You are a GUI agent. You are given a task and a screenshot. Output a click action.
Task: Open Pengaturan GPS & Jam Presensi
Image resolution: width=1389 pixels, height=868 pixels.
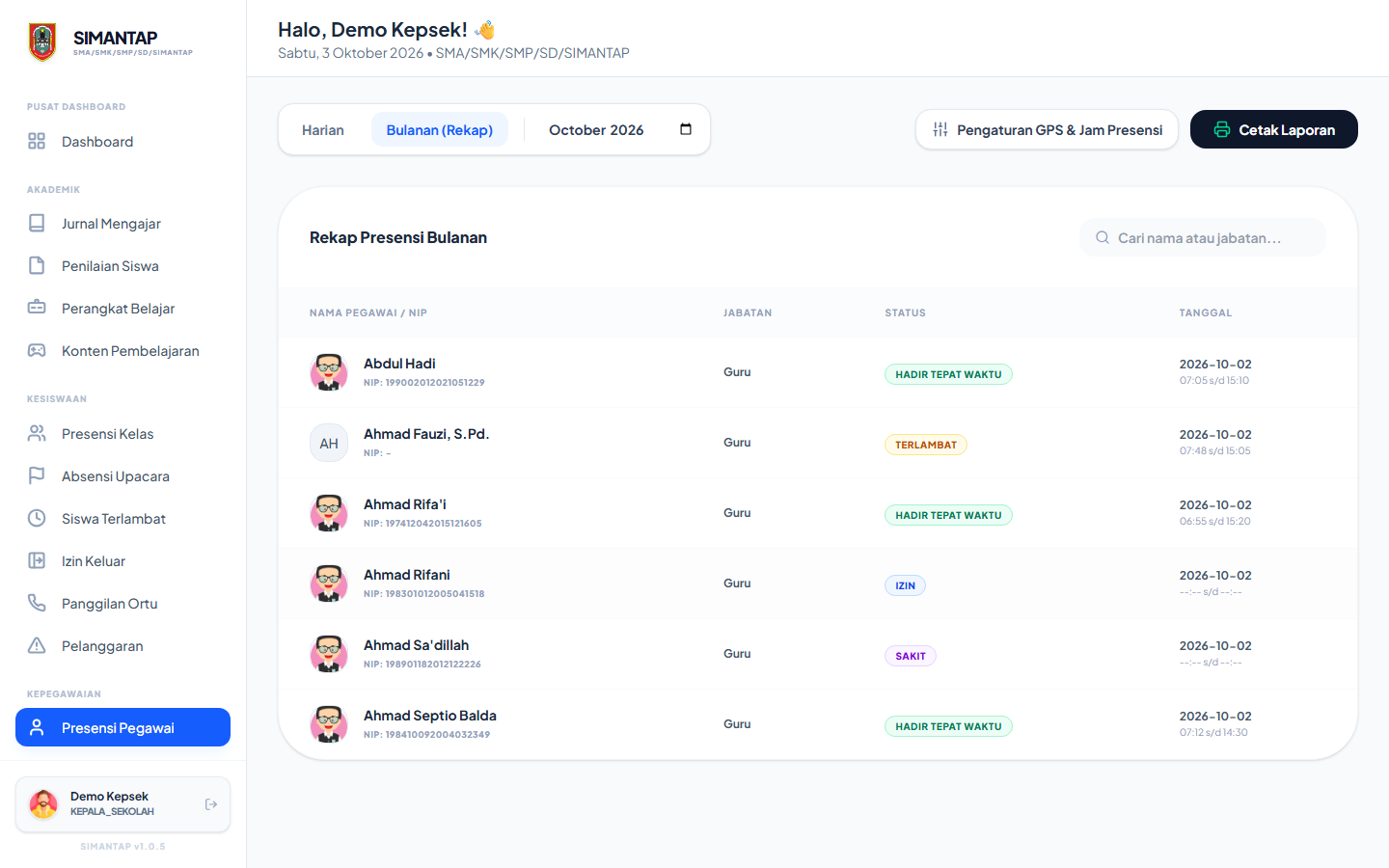[1047, 129]
